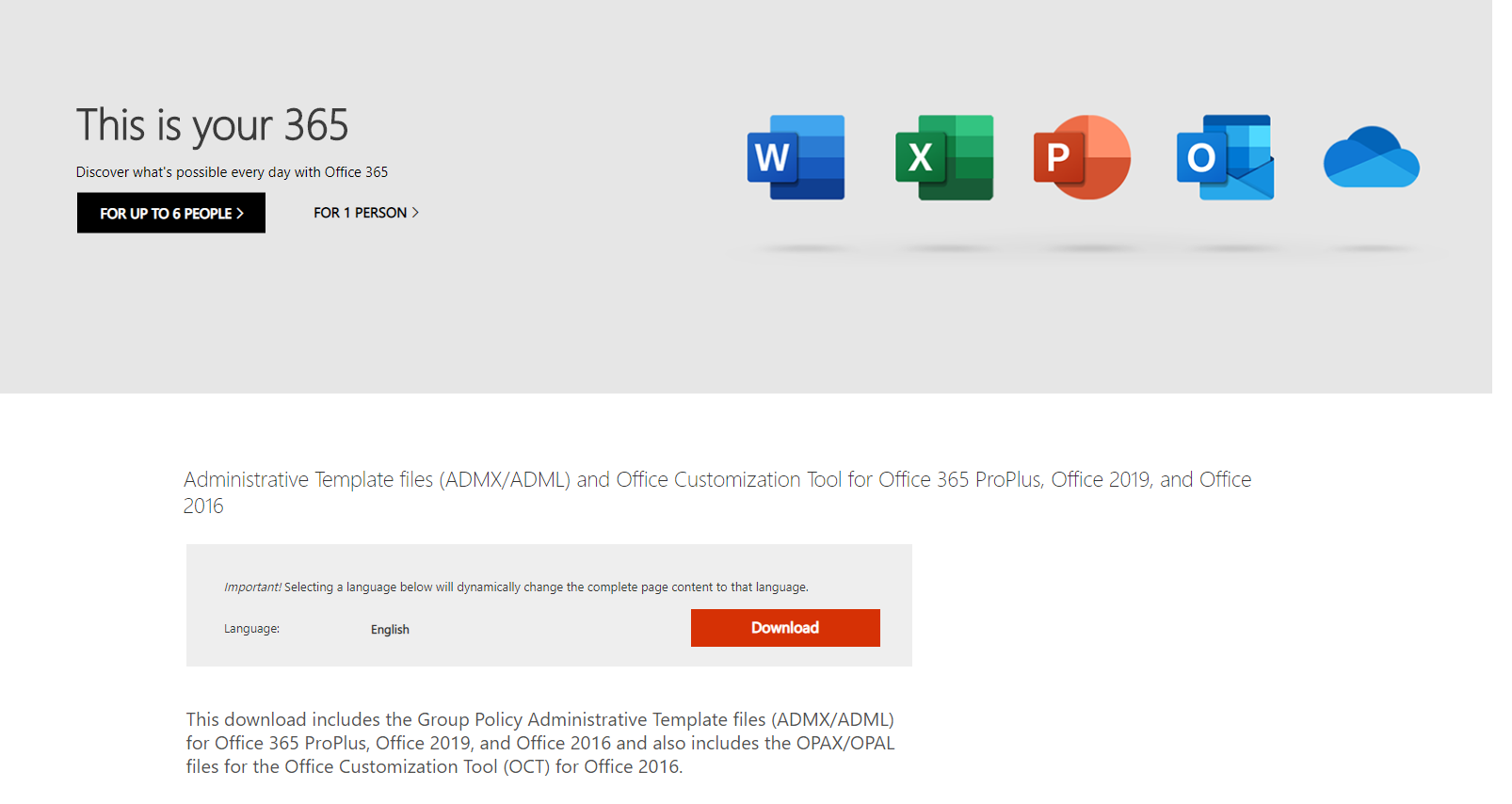Click the Administrative Template files page title
The image size is (1512, 804).
(x=716, y=480)
